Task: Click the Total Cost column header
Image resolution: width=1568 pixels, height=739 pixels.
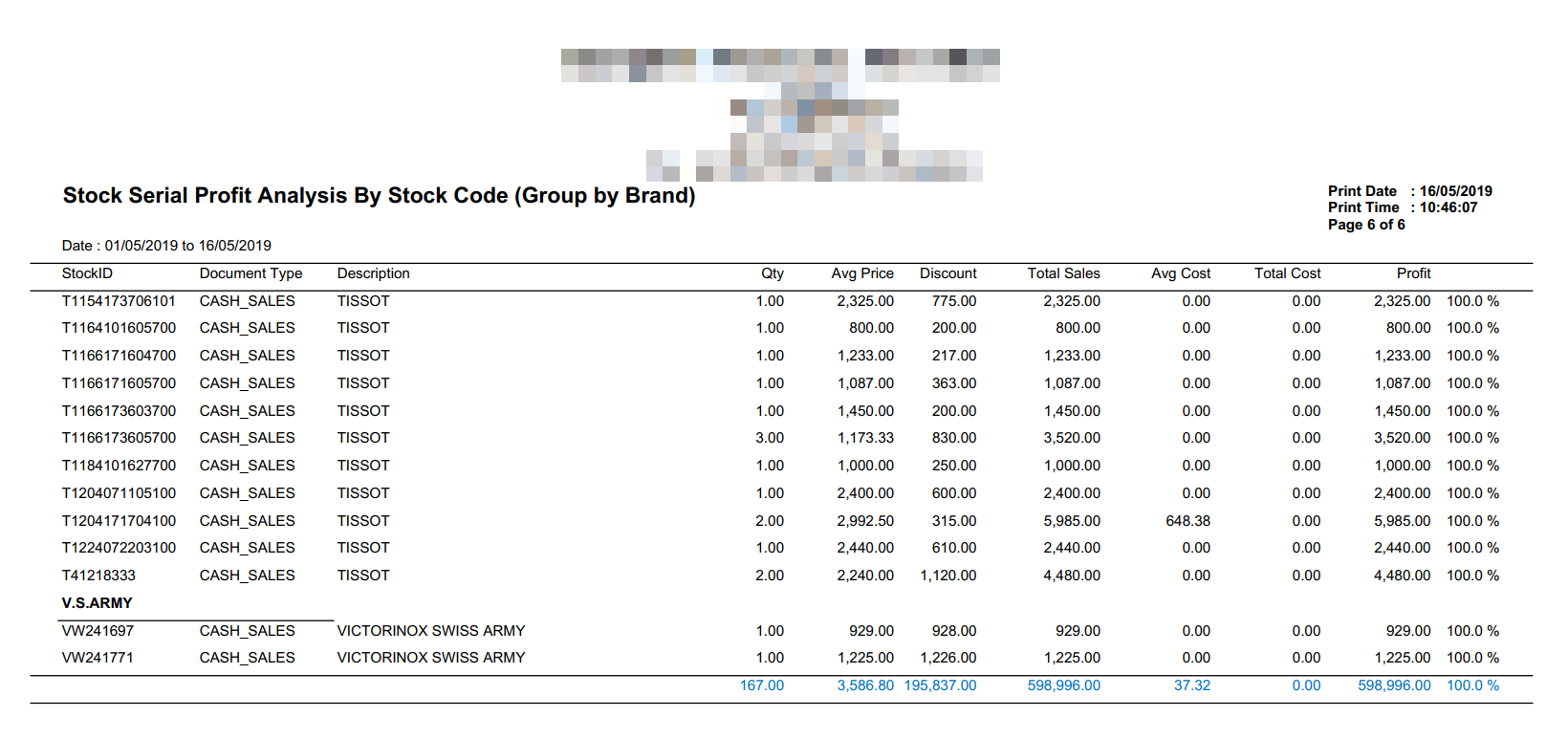Action: tap(1288, 273)
